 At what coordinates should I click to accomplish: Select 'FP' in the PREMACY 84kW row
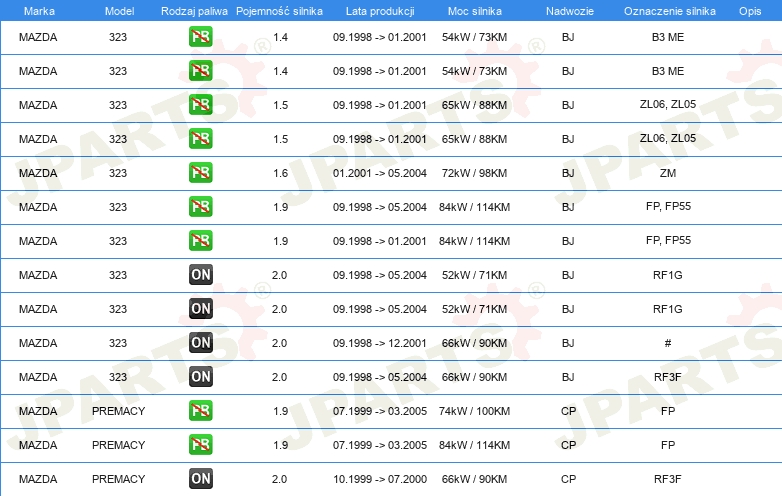[x=668, y=445]
